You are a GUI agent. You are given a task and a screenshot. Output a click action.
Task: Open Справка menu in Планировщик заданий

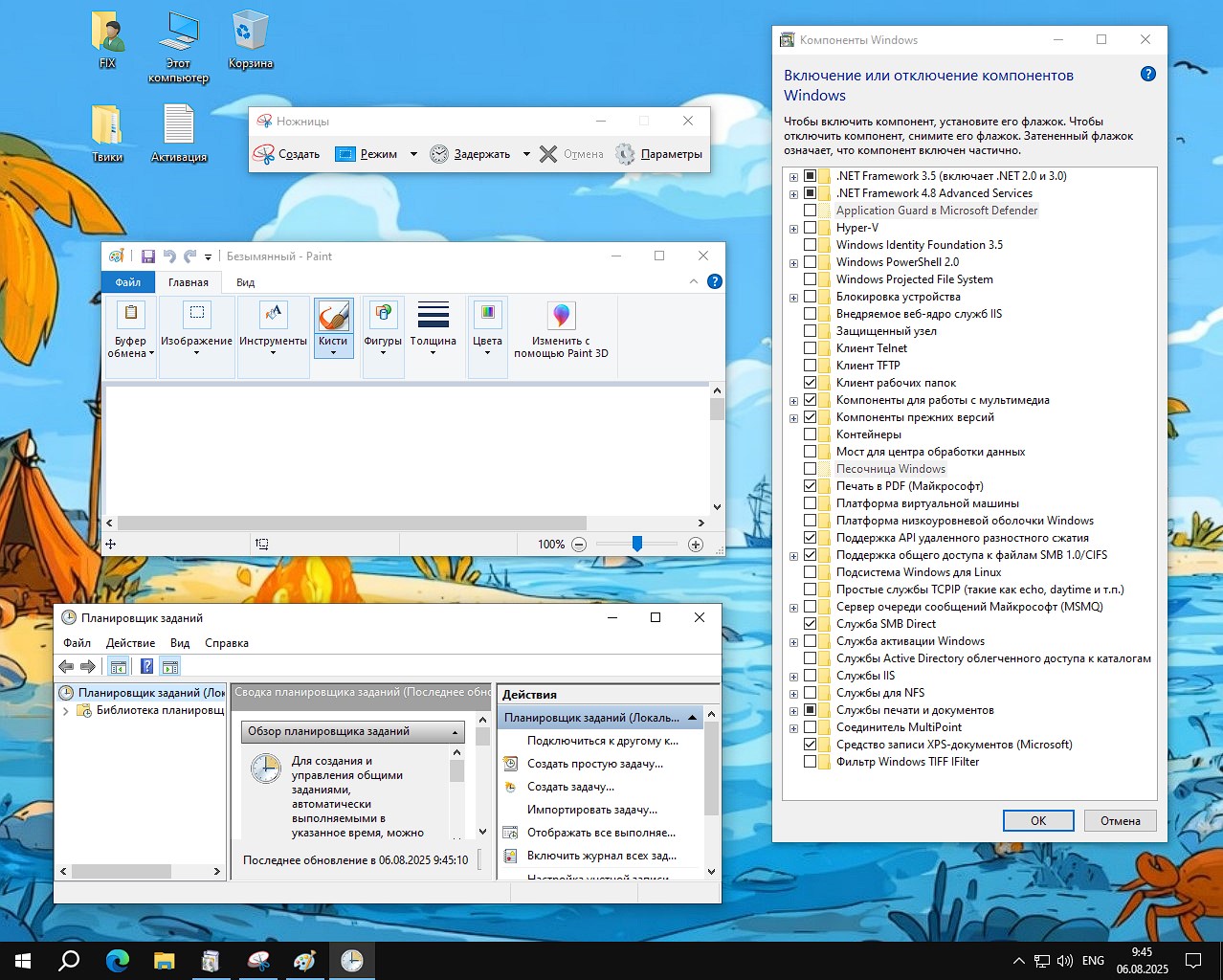(x=227, y=643)
